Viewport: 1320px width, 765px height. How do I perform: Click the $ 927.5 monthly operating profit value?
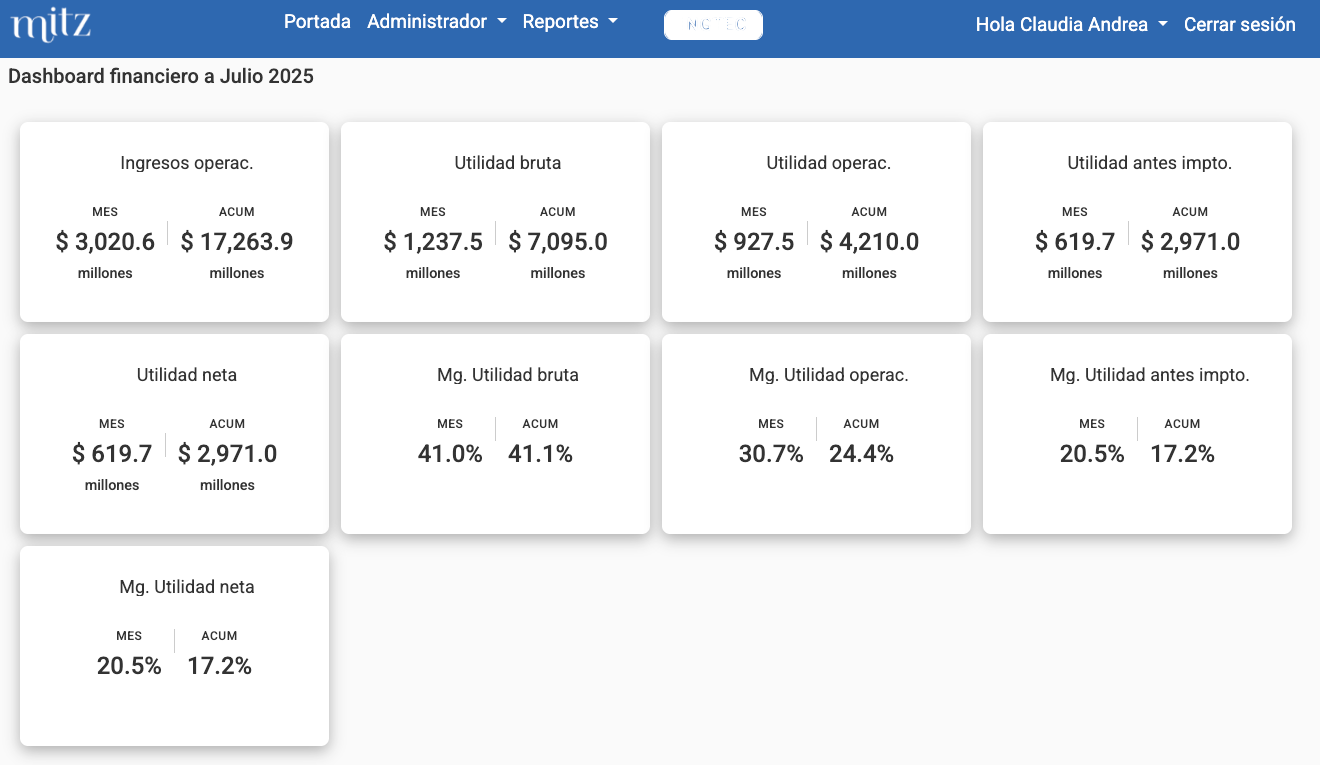coord(754,242)
